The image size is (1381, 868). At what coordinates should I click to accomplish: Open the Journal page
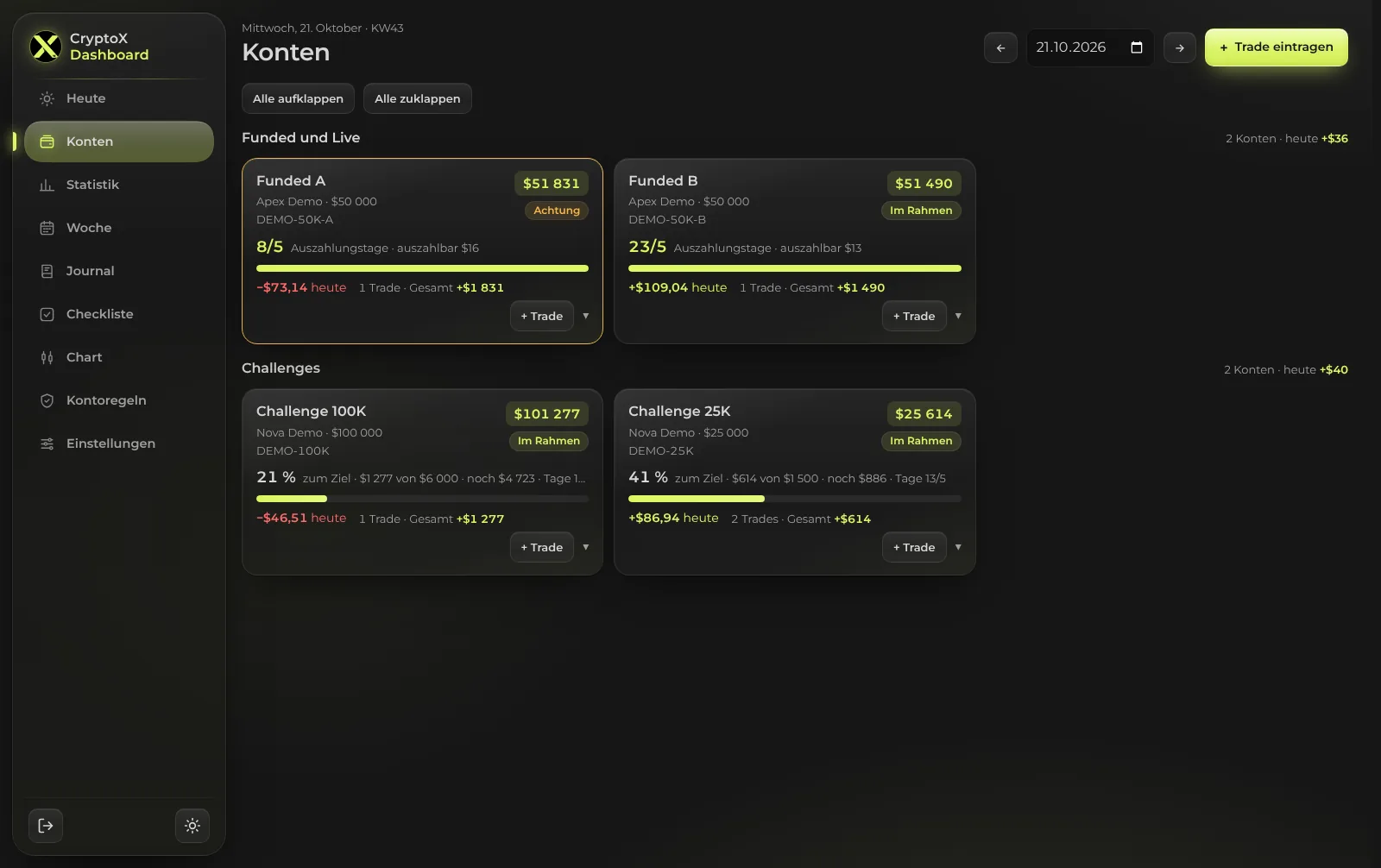[x=119, y=271]
